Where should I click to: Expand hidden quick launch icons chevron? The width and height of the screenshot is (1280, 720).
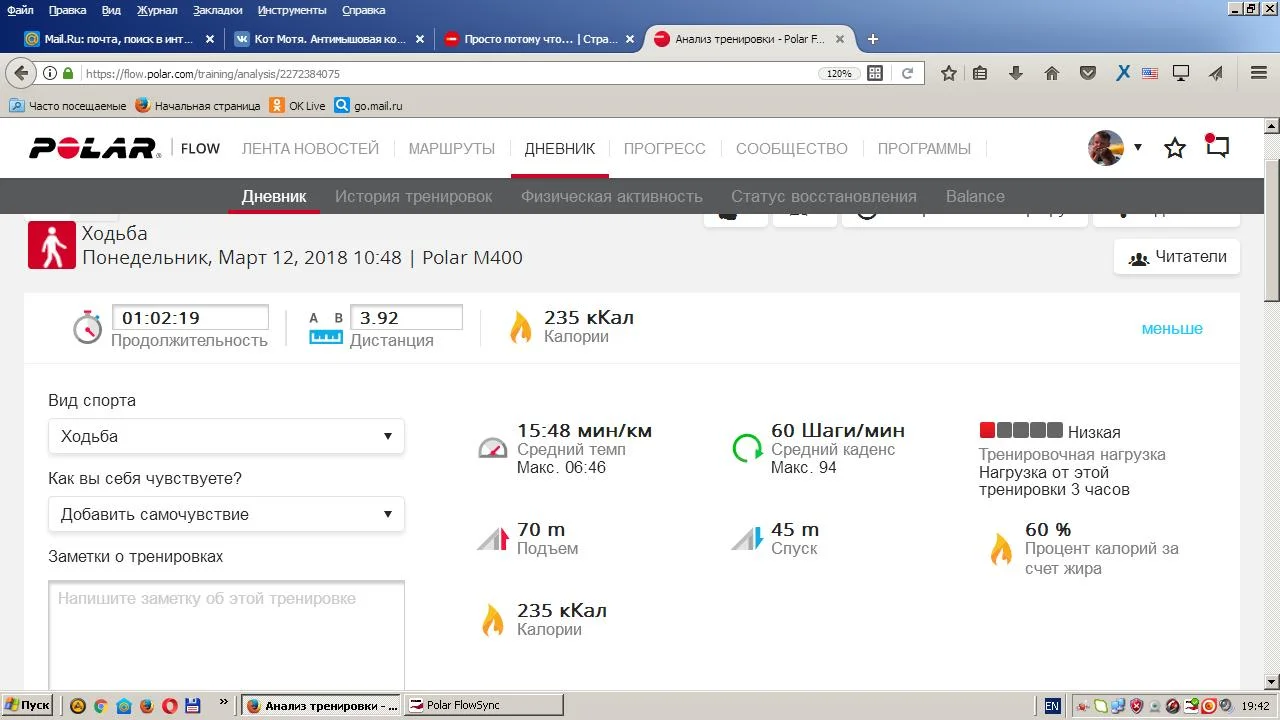[x=223, y=703]
